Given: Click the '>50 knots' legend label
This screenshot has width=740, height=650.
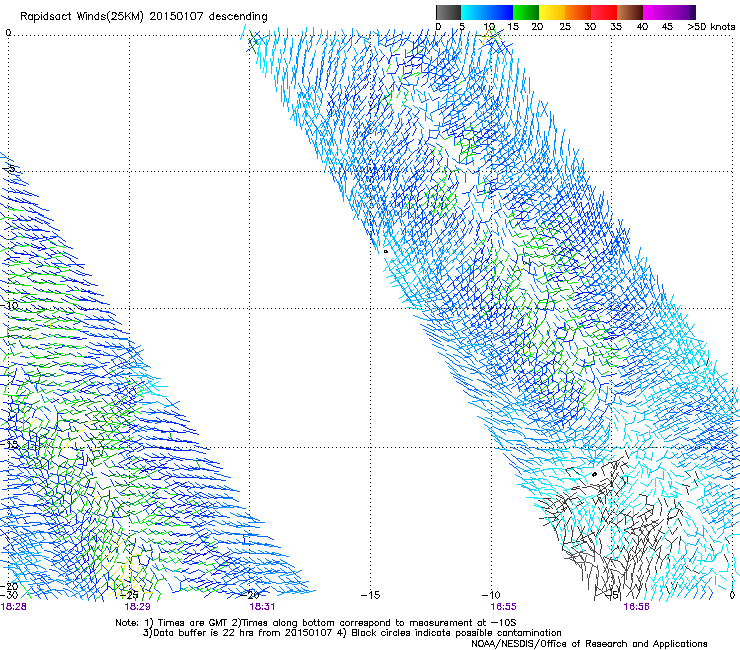Looking at the screenshot, I should 711,27.
